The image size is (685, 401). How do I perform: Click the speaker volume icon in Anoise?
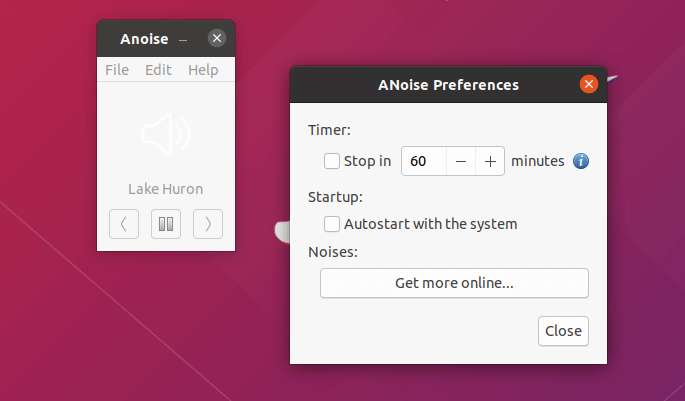(x=166, y=134)
